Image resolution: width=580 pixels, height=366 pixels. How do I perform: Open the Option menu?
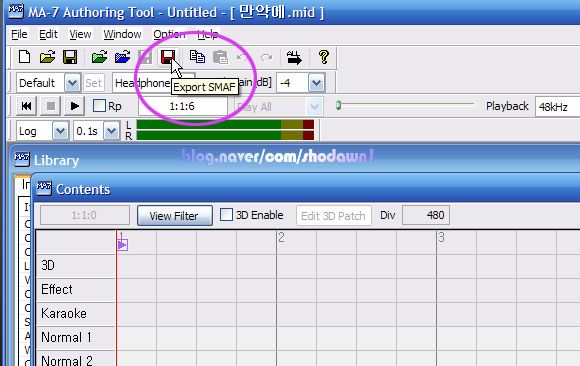coord(169,34)
